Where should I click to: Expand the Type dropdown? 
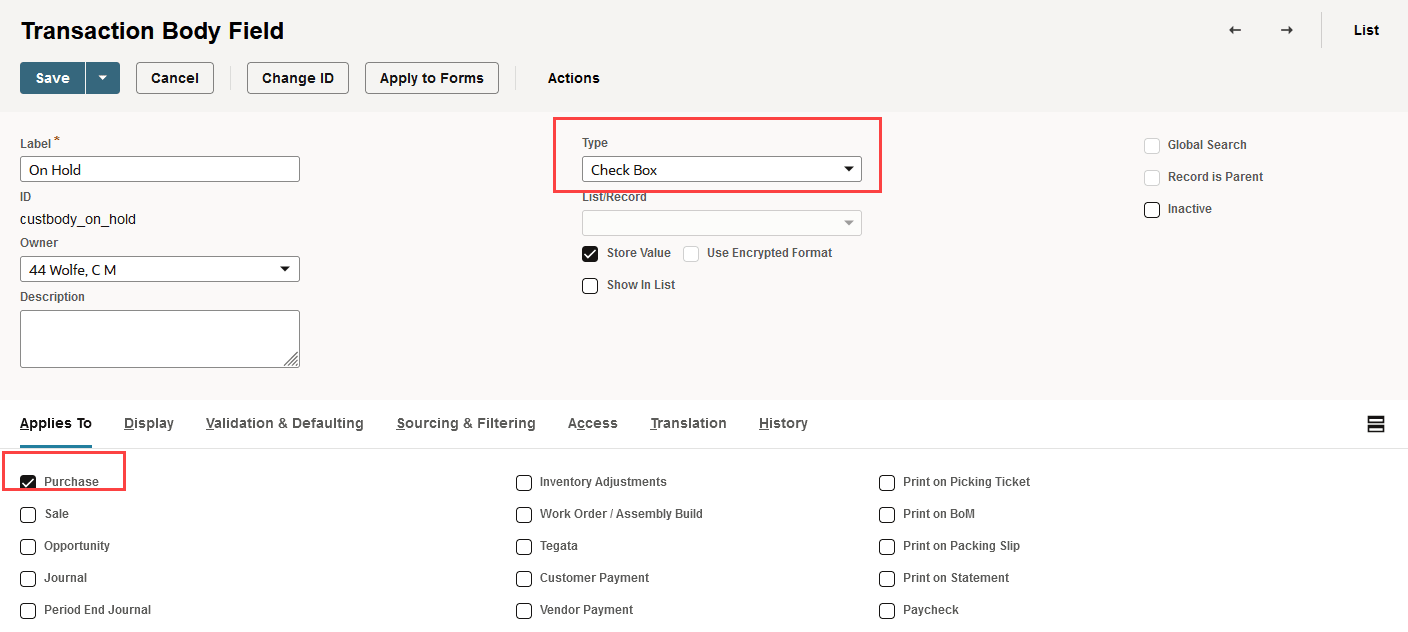[x=721, y=170]
